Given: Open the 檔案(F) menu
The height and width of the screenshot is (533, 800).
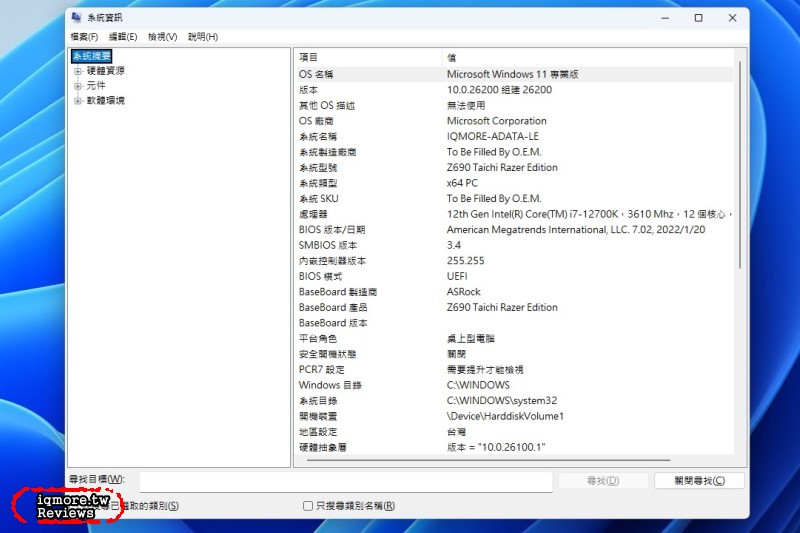Looking at the screenshot, I should 84,37.
